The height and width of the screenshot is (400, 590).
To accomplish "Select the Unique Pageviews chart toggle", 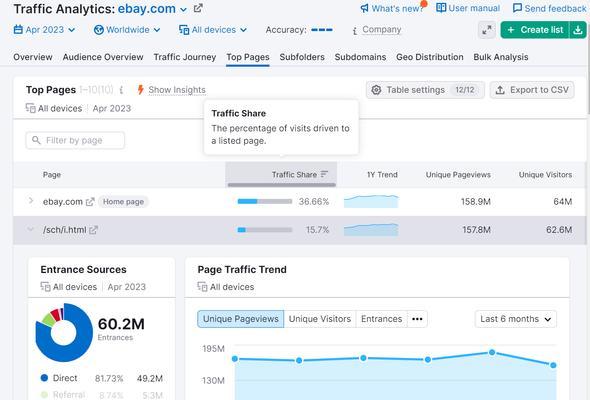I will pos(241,319).
